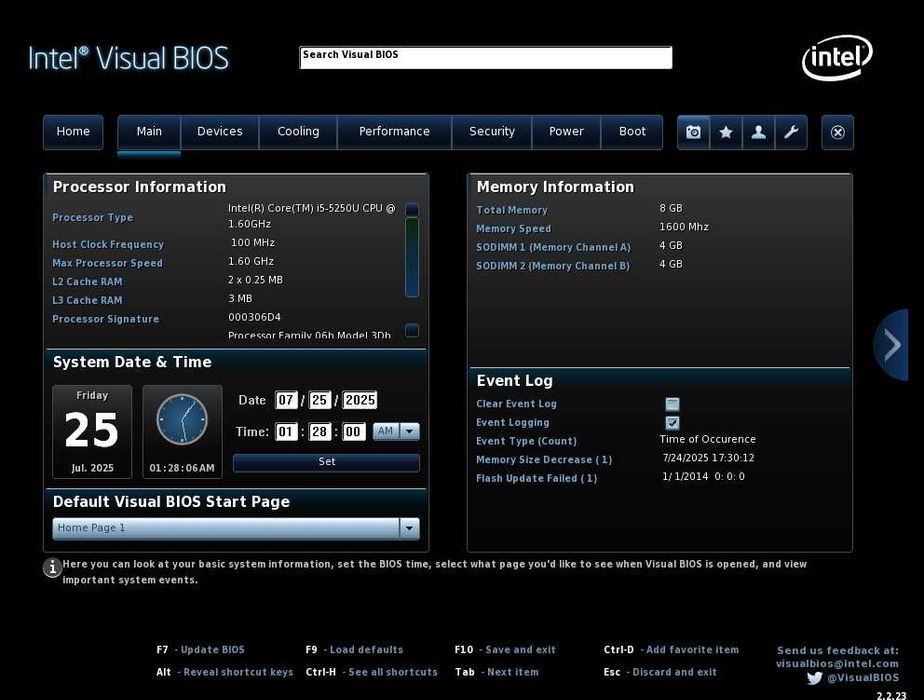The image size is (924, 700).
Task: Click the @VisualBIOS Twitter handle
Action: tap(863, 678)
